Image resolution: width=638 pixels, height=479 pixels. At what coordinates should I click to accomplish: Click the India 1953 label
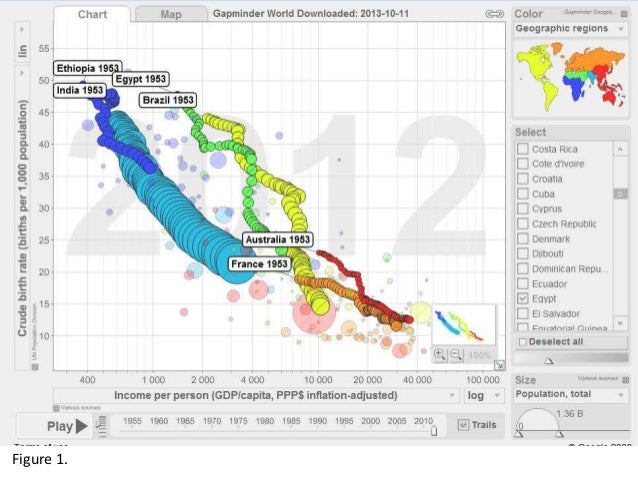80,90
